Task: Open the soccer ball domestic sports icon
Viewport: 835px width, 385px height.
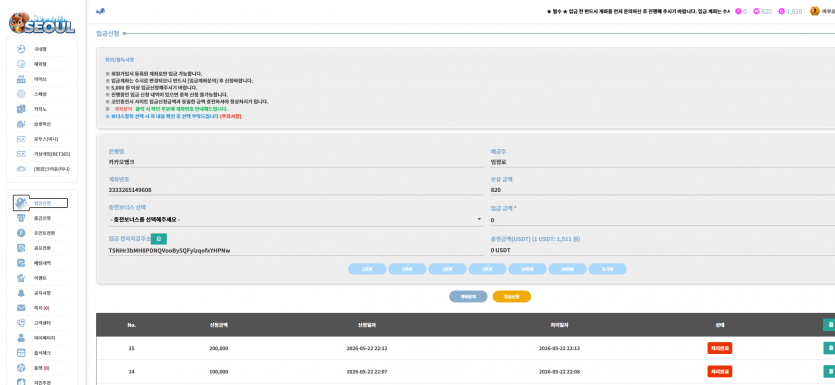Action: (x=21, y=49)
